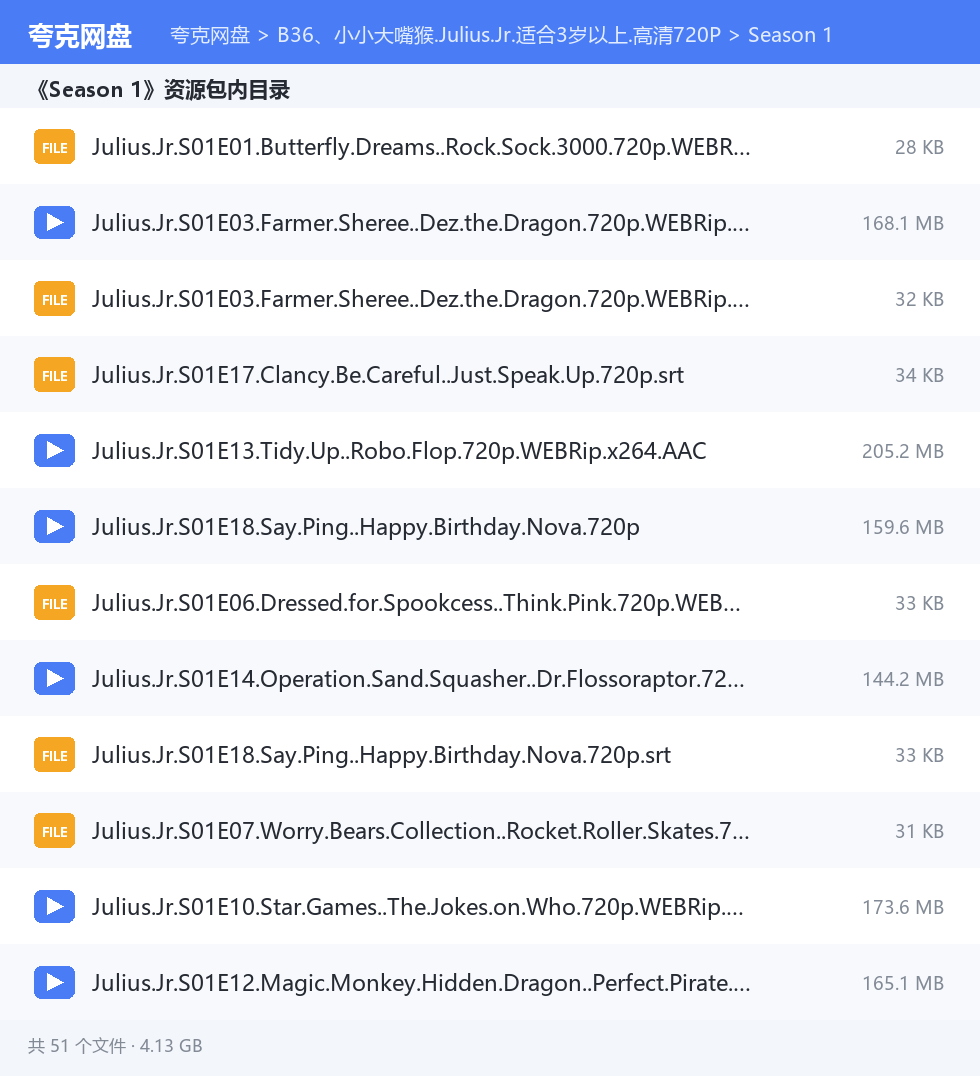Go to 夸克网盘 root in breadcrumb

coord(210,35)
